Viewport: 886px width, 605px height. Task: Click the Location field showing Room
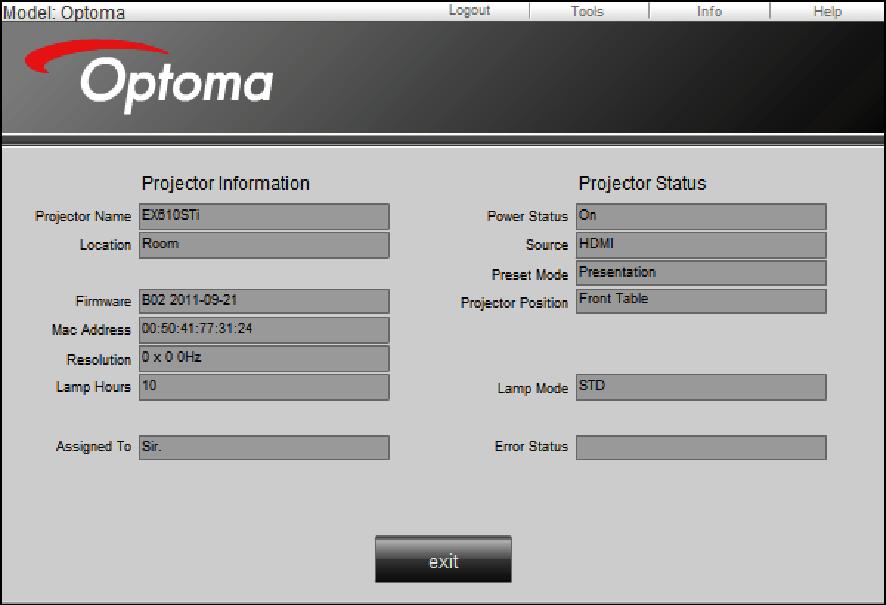[x=264, y=245]
